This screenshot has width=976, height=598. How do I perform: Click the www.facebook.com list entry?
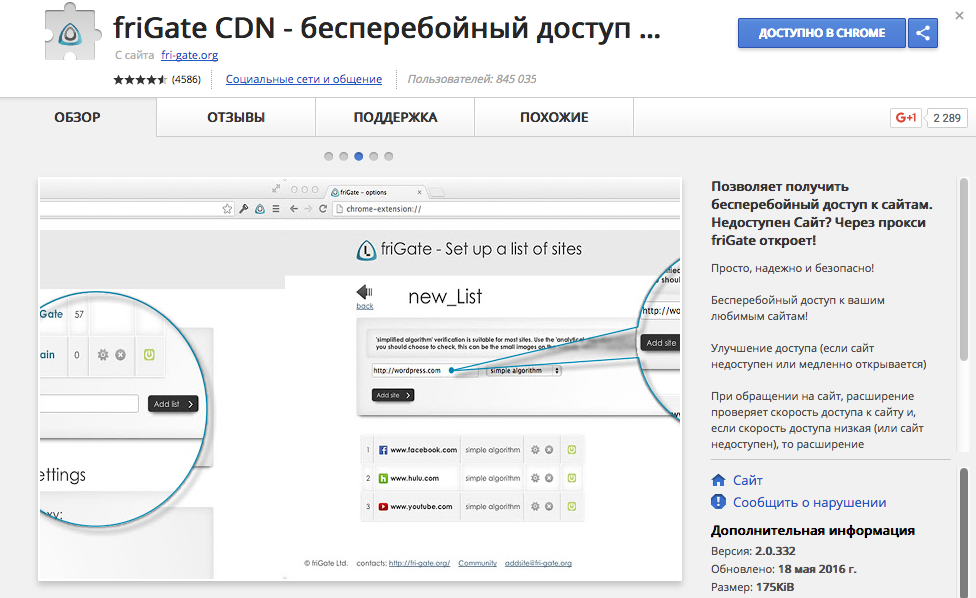[x=418, y=449]
